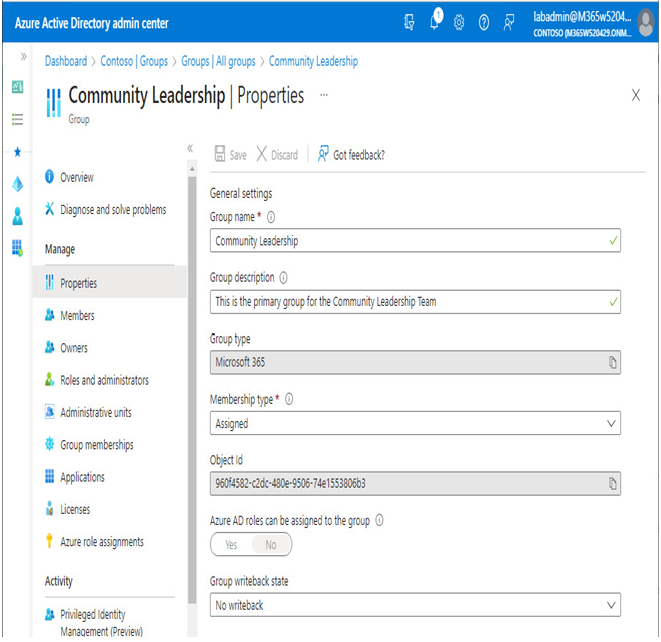Click the Group description info icon
Viewport: 661px width, 642px height.
pos(284,278)
